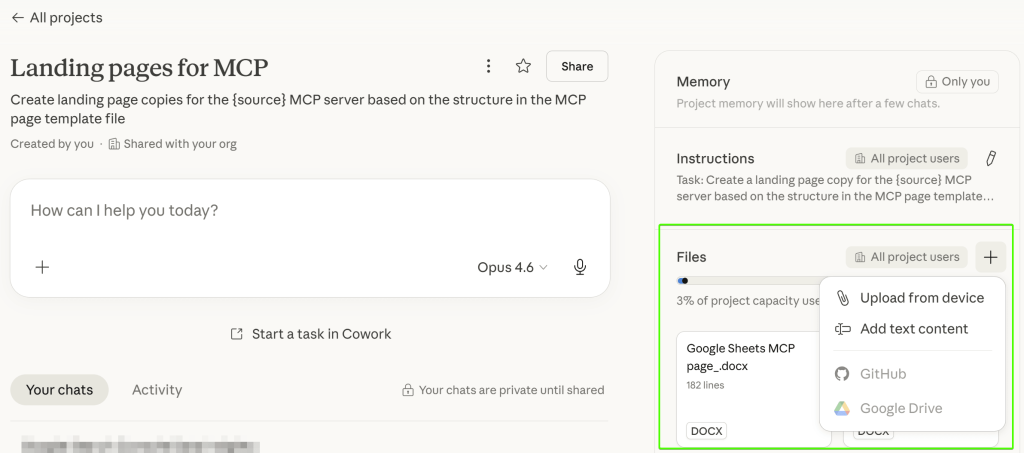Choose Add text content
Screen dimensions: 1024x453
point(912,329)
